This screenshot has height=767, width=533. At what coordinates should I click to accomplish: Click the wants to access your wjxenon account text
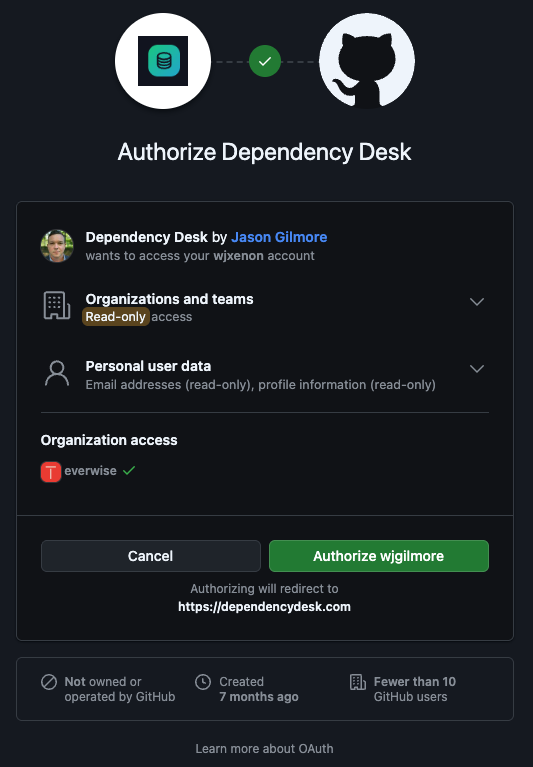coord(200,256)
